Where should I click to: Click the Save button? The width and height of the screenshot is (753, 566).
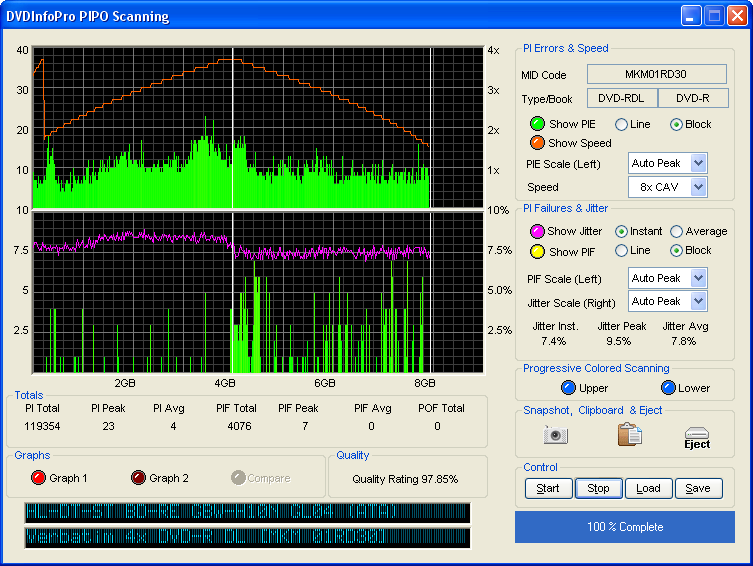coord(698,488)
